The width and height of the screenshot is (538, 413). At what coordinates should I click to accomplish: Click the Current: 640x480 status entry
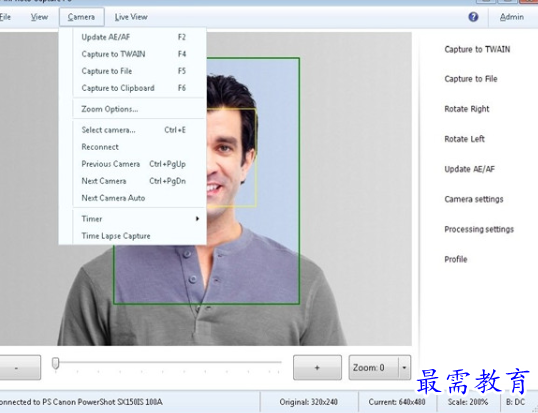(397, 402)
